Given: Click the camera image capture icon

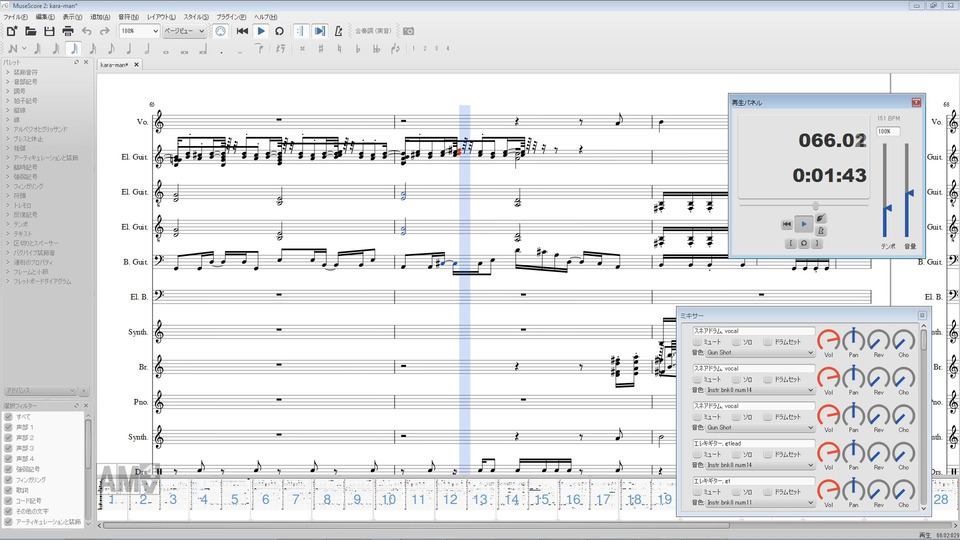Looking at the screenshot, I should point(408,31).
